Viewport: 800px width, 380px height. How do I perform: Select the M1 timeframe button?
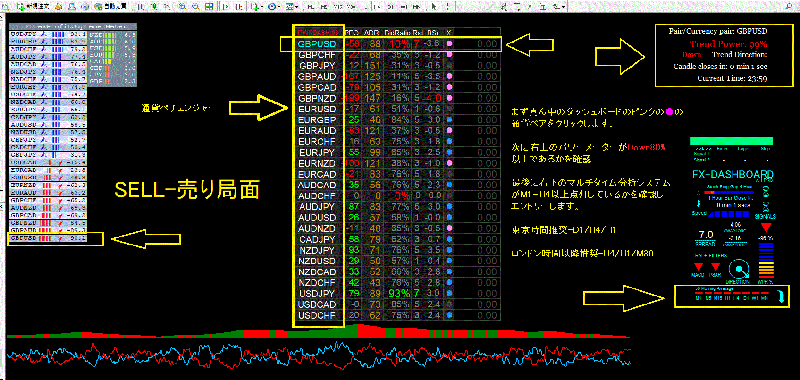pos(310,7)
